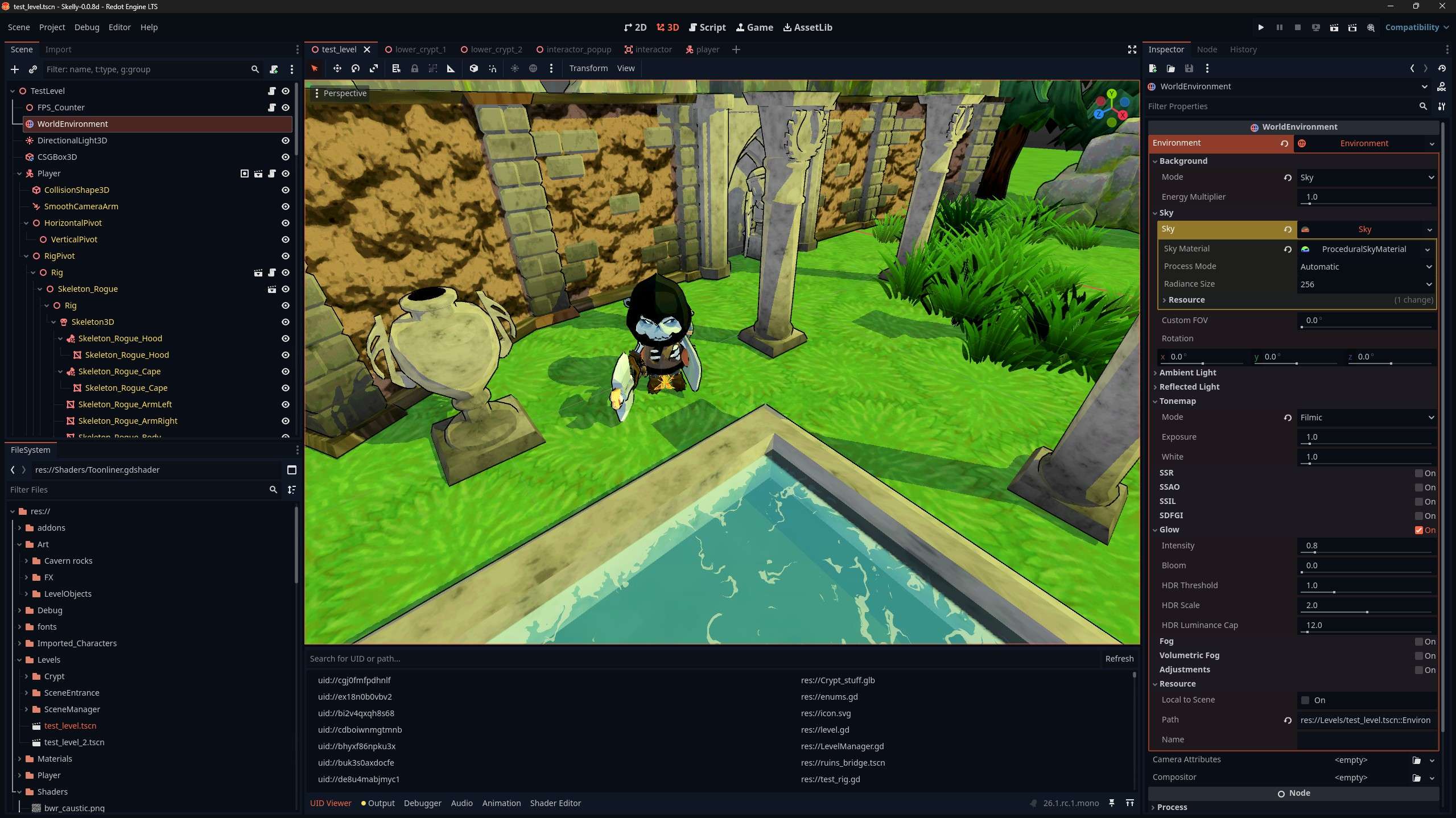1456x818 pixels.
Task: Open the Scene menu
Action: click(x=19, y=27)
